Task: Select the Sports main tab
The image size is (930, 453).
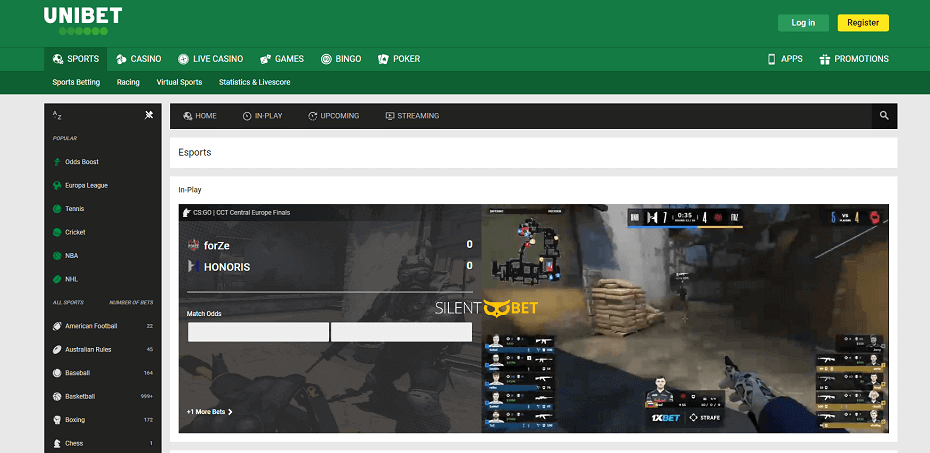Action: (75, 59)
